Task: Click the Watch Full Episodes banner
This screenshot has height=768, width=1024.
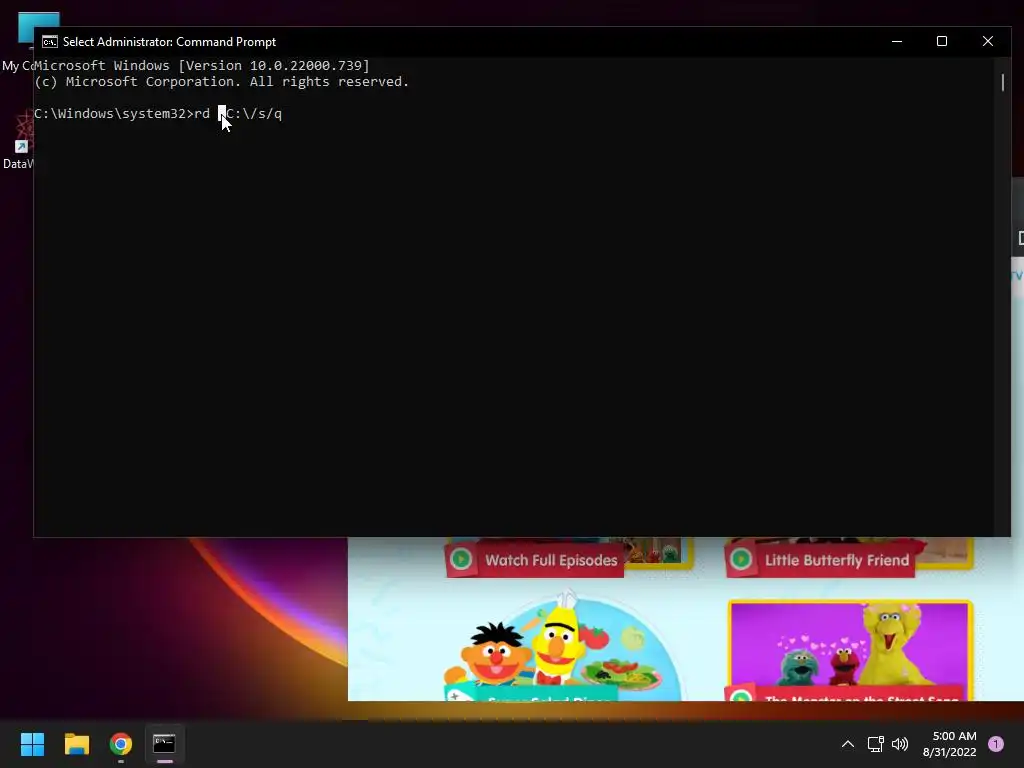Action: [x=534, y=560]
